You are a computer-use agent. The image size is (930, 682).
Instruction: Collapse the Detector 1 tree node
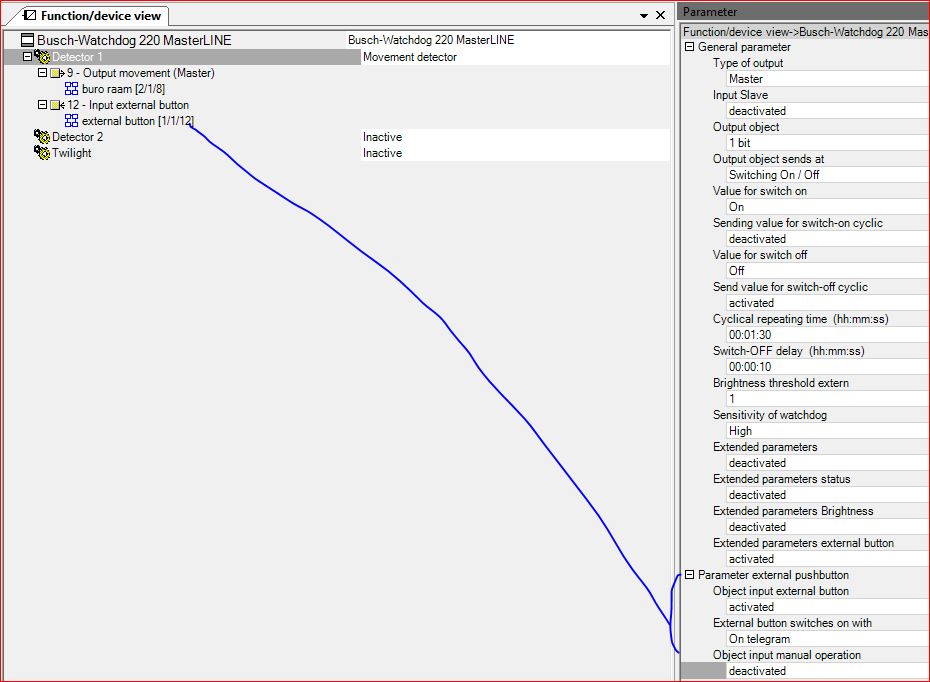tap(27, 57)
